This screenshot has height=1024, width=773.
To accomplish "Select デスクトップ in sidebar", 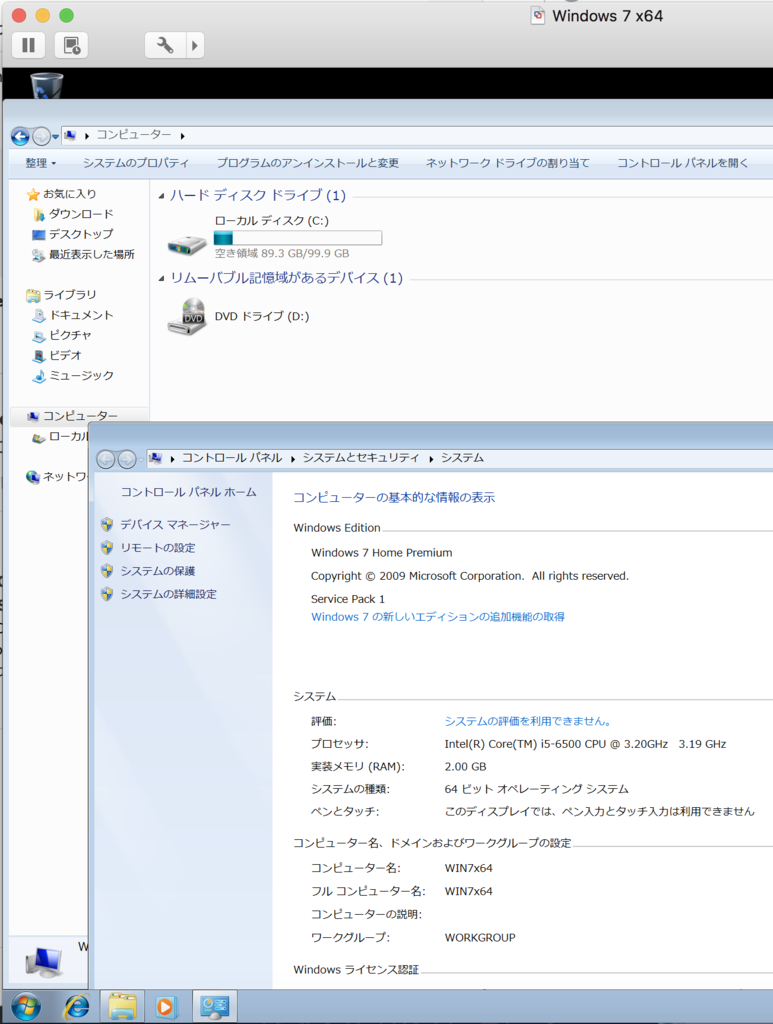I will pyautogui.click(x=81, y=234).
